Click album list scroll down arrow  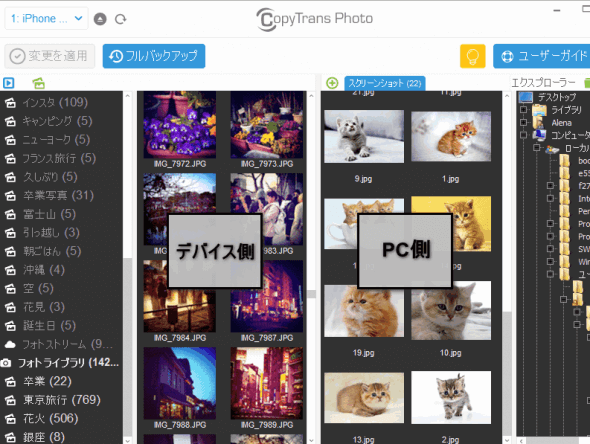128,440
